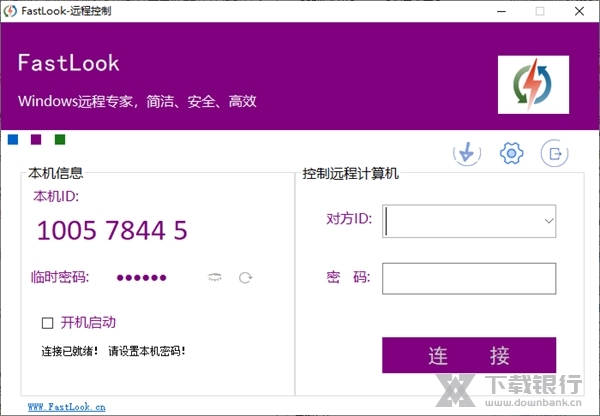Select the green theme swatch

pos(60,139)
